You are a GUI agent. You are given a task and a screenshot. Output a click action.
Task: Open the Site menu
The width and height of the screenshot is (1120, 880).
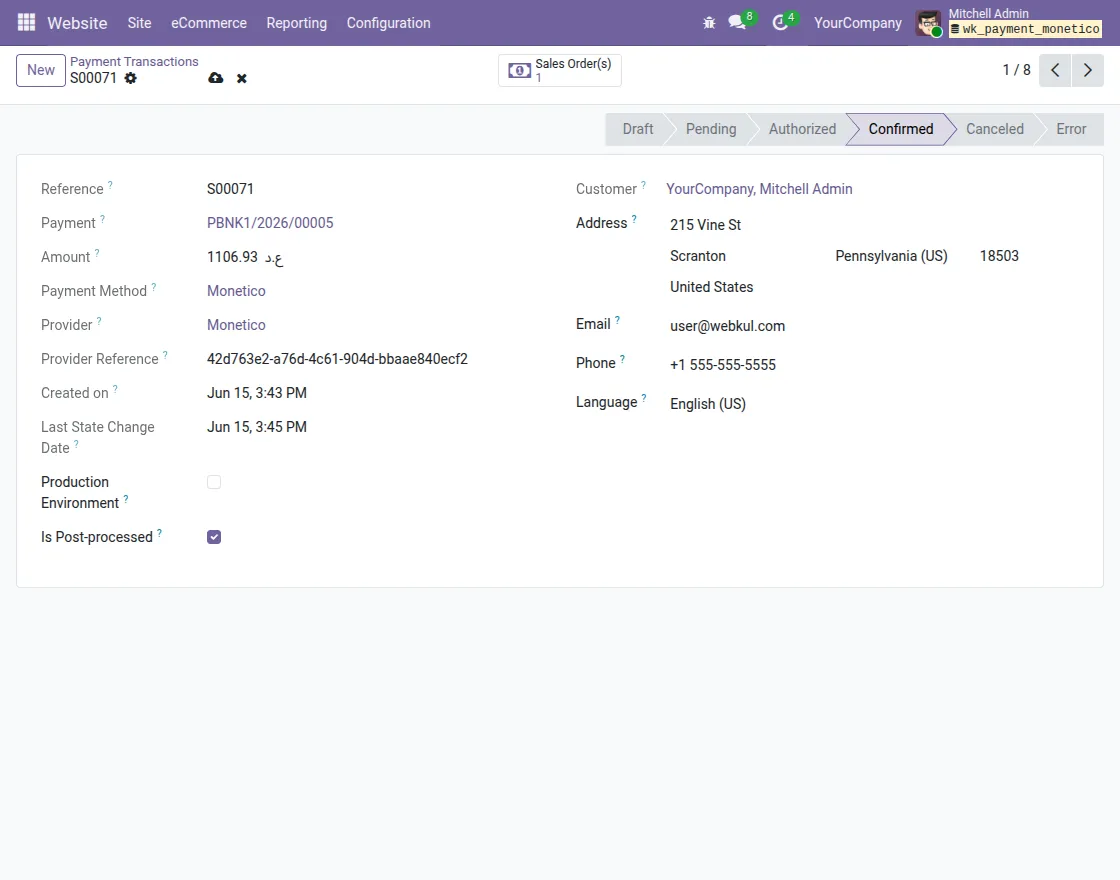click(x=139, y=23)
